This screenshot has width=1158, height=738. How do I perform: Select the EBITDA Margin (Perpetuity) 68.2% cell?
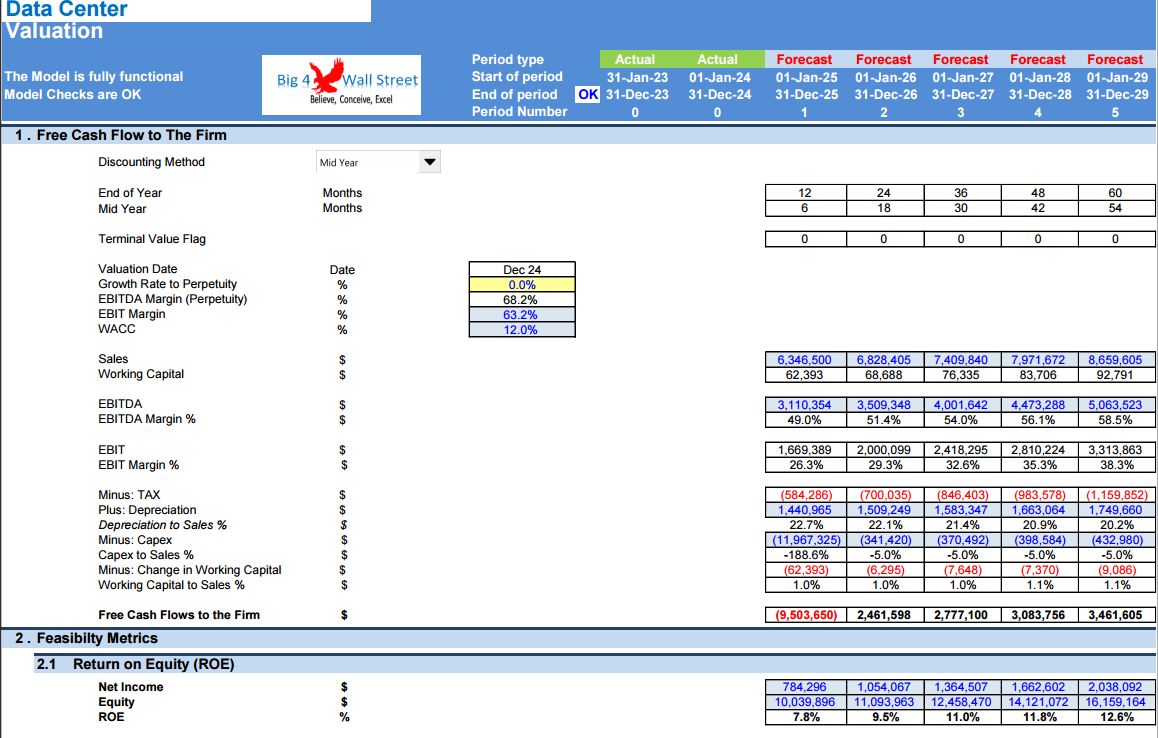click(521, 299)
